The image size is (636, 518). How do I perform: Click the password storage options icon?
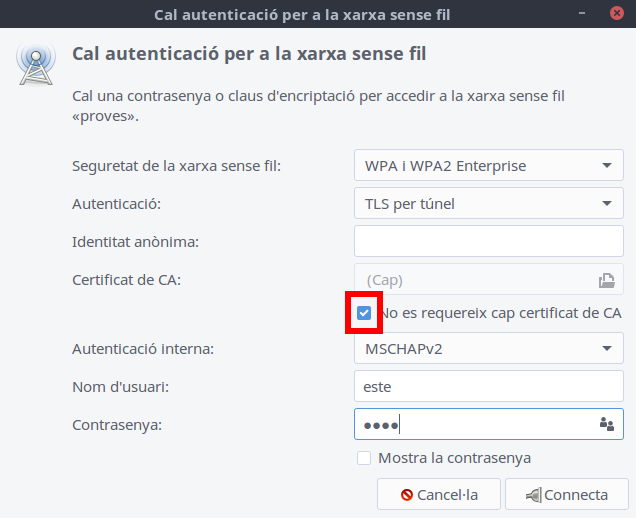point(605,424)
